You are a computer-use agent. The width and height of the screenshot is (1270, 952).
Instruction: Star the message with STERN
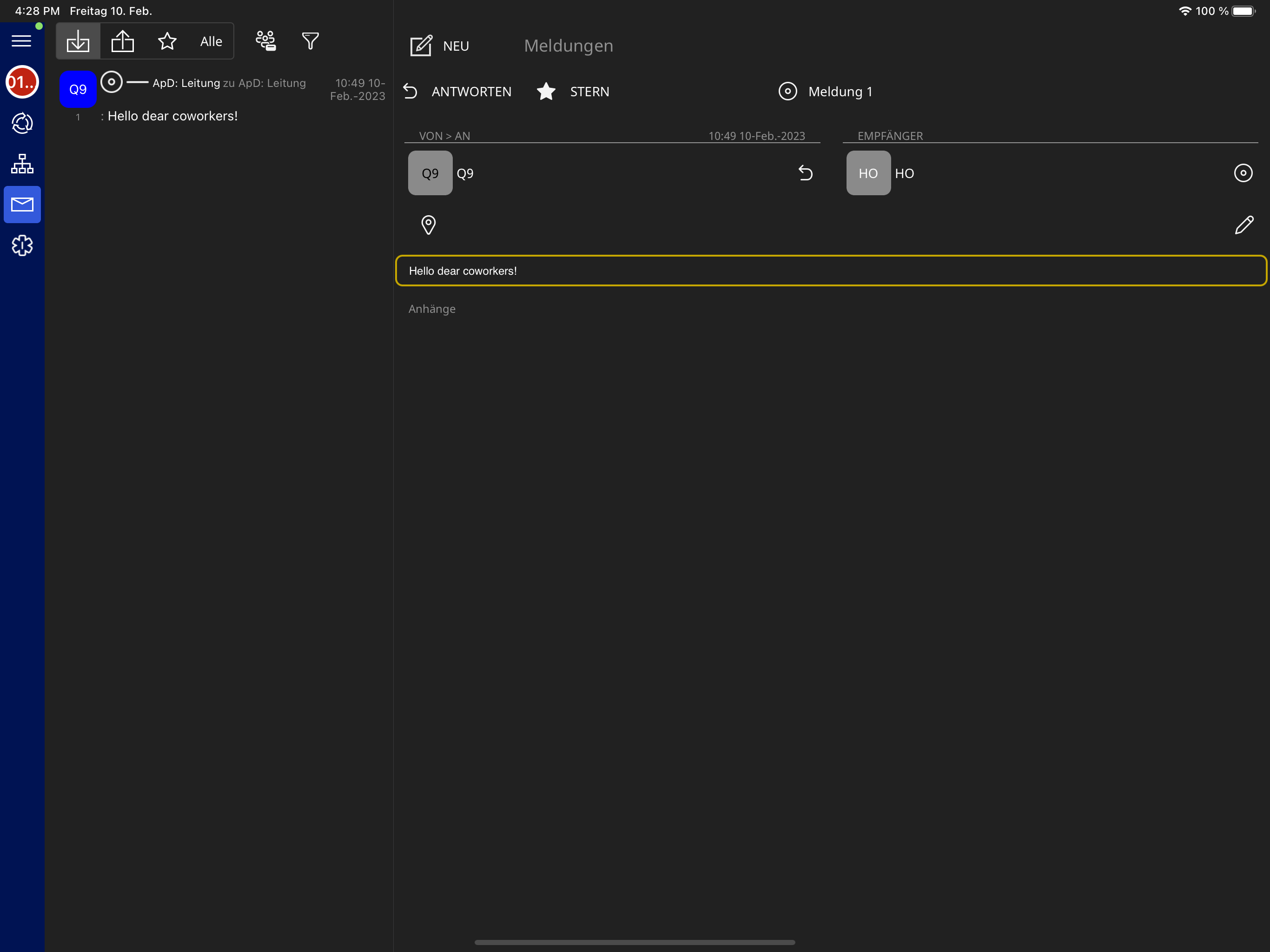(x=573, y=92)
